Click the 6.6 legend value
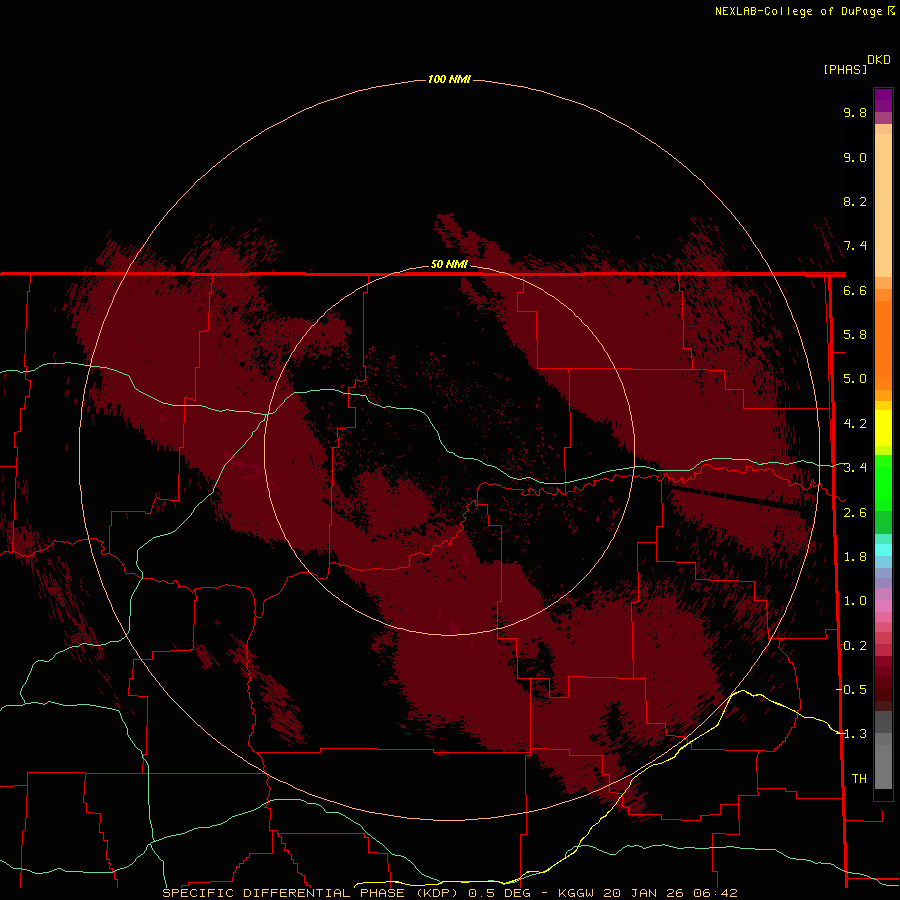Image resolution: width=900 pixels, height=900 pixels. point(855,290)
